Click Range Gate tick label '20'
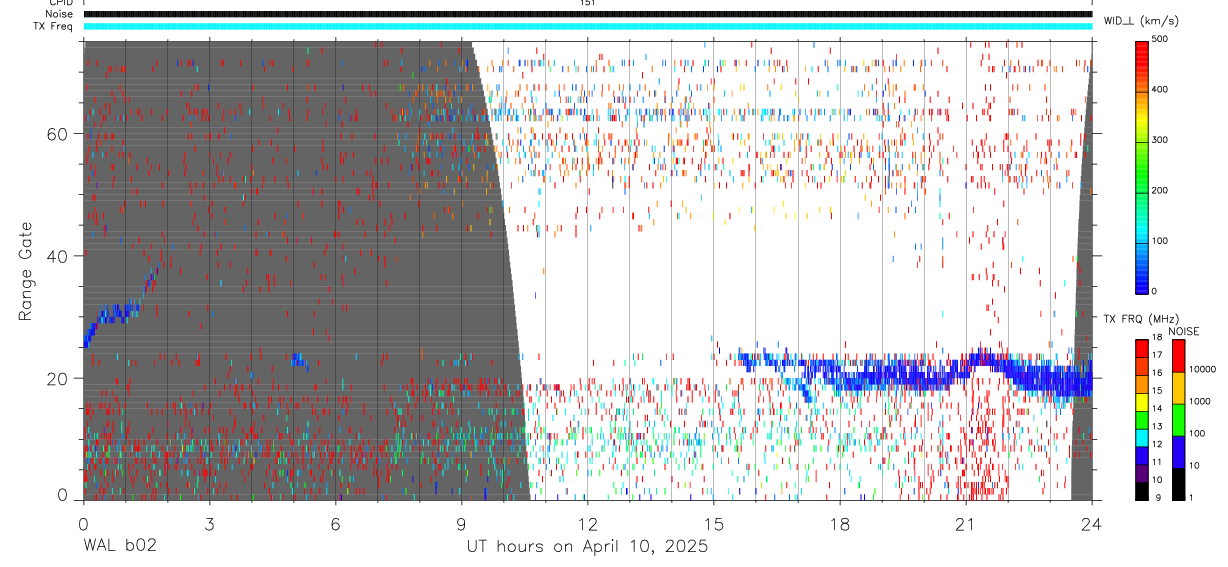Viewport: 1228px width, 567px height. [x=58, y=378]
